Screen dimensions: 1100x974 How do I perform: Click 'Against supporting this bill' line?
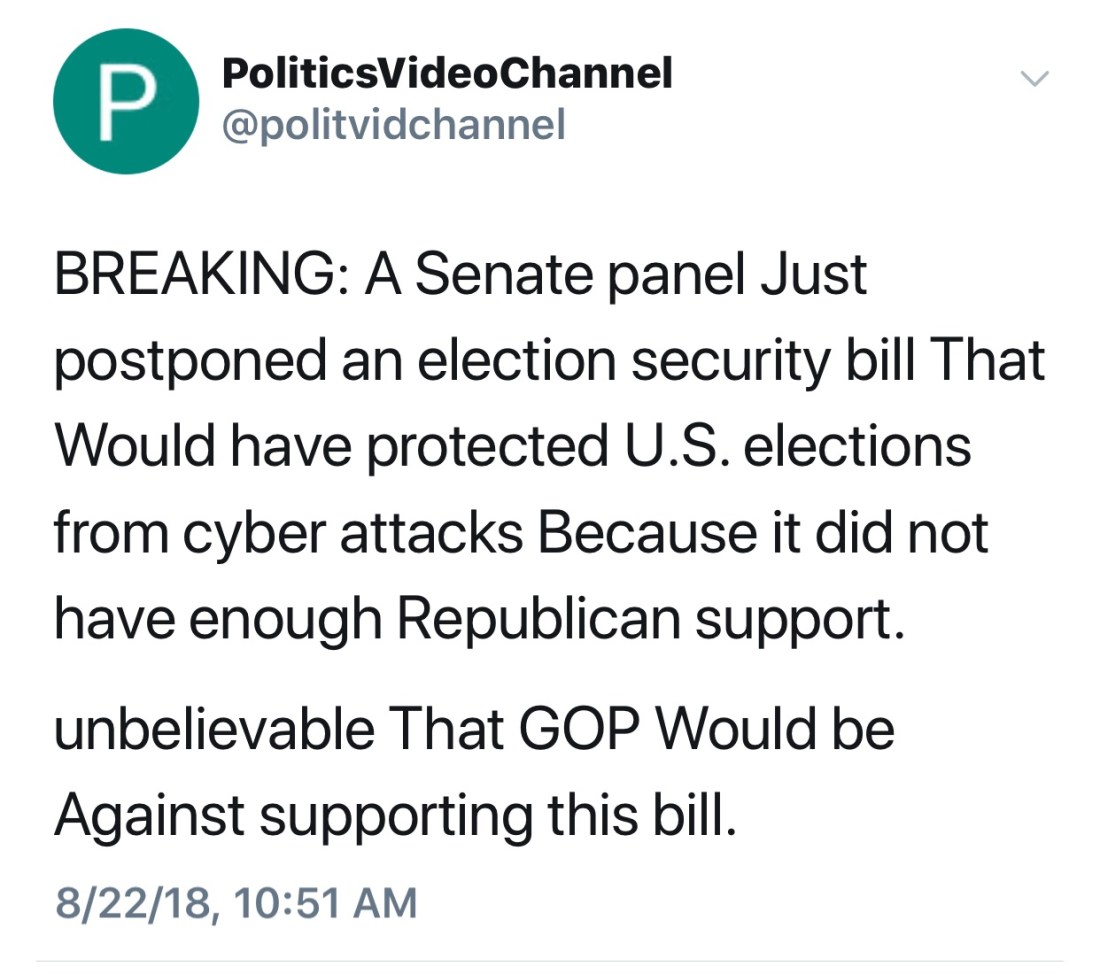click(x=395, y=816)
